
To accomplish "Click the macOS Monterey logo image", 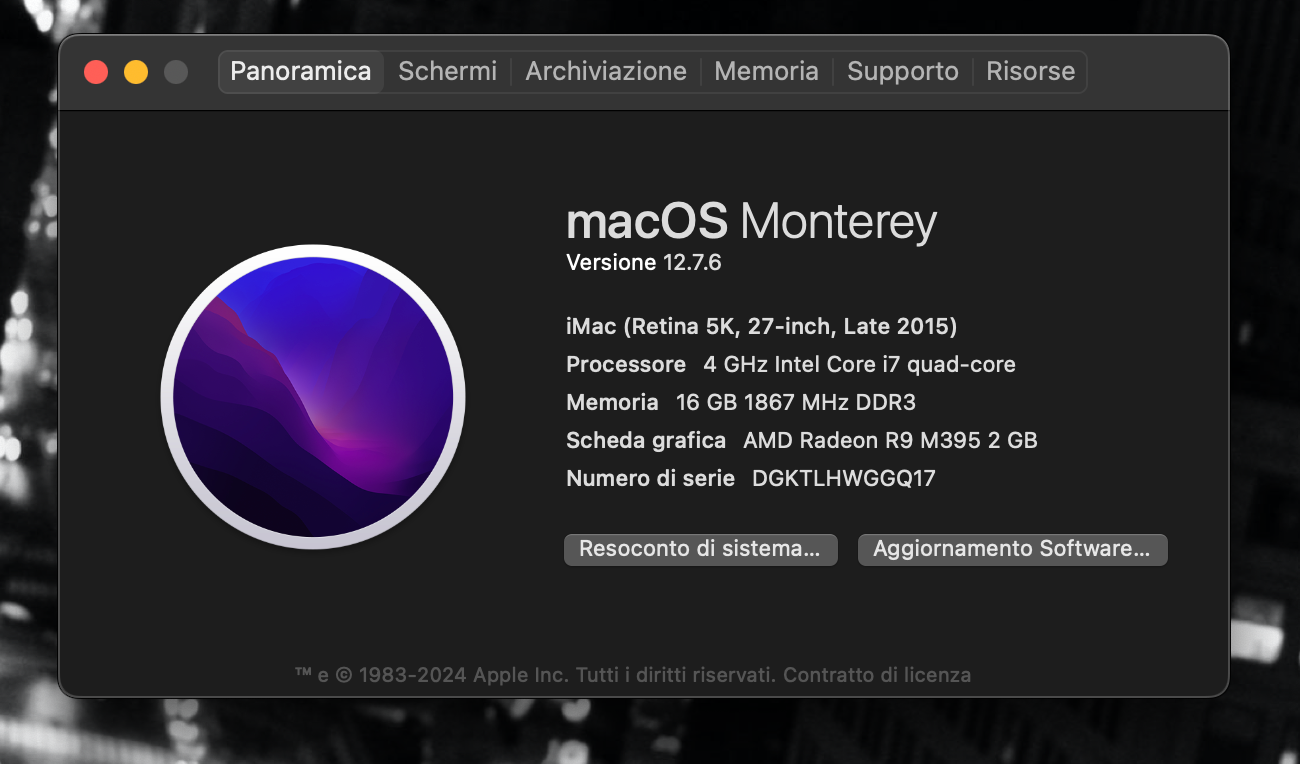I will [x=313, y=397].
